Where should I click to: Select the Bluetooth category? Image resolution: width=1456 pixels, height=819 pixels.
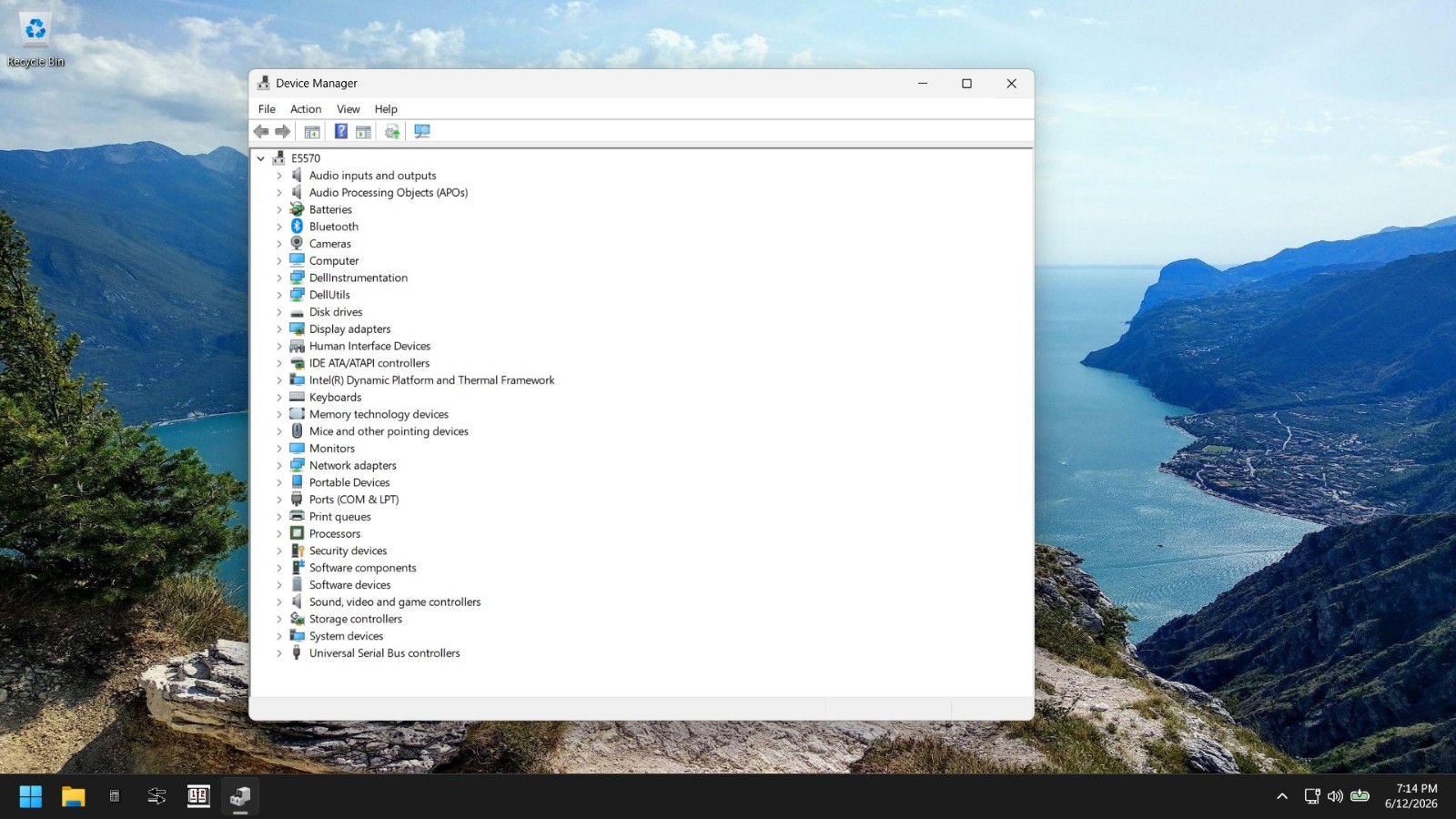(333, 227)
